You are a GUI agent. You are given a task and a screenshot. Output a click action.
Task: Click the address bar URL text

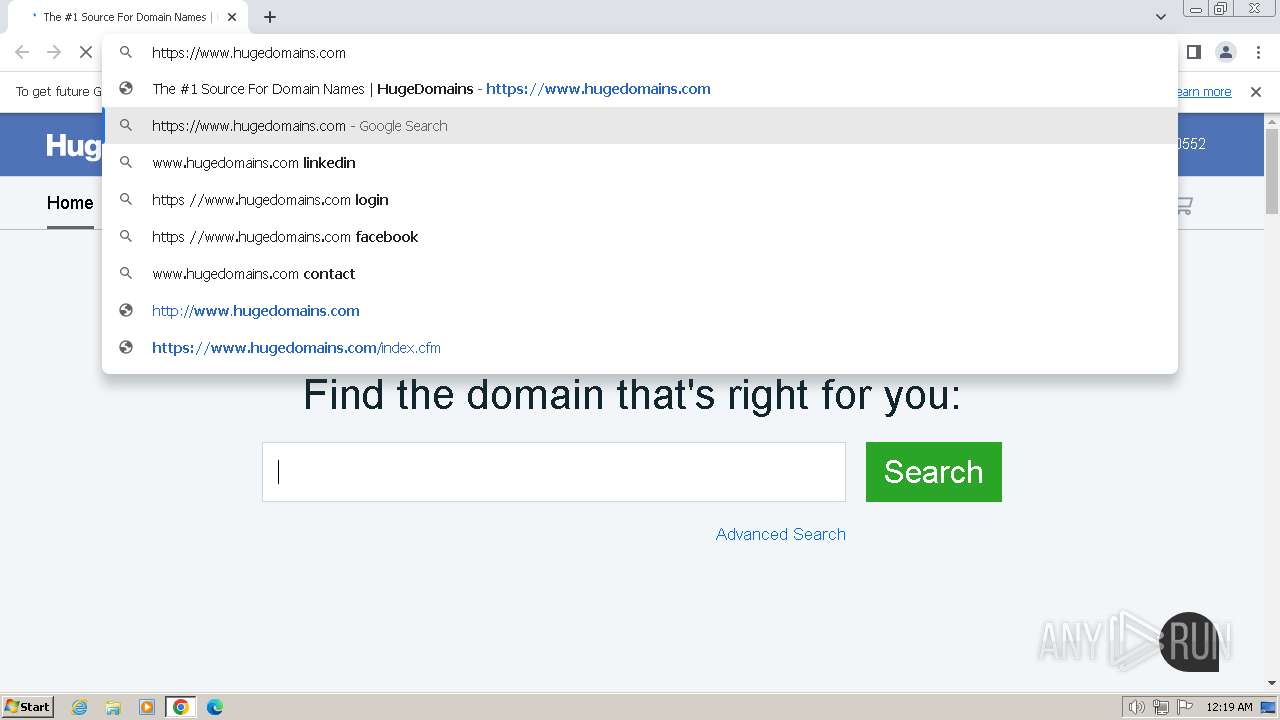click(249, 53)
